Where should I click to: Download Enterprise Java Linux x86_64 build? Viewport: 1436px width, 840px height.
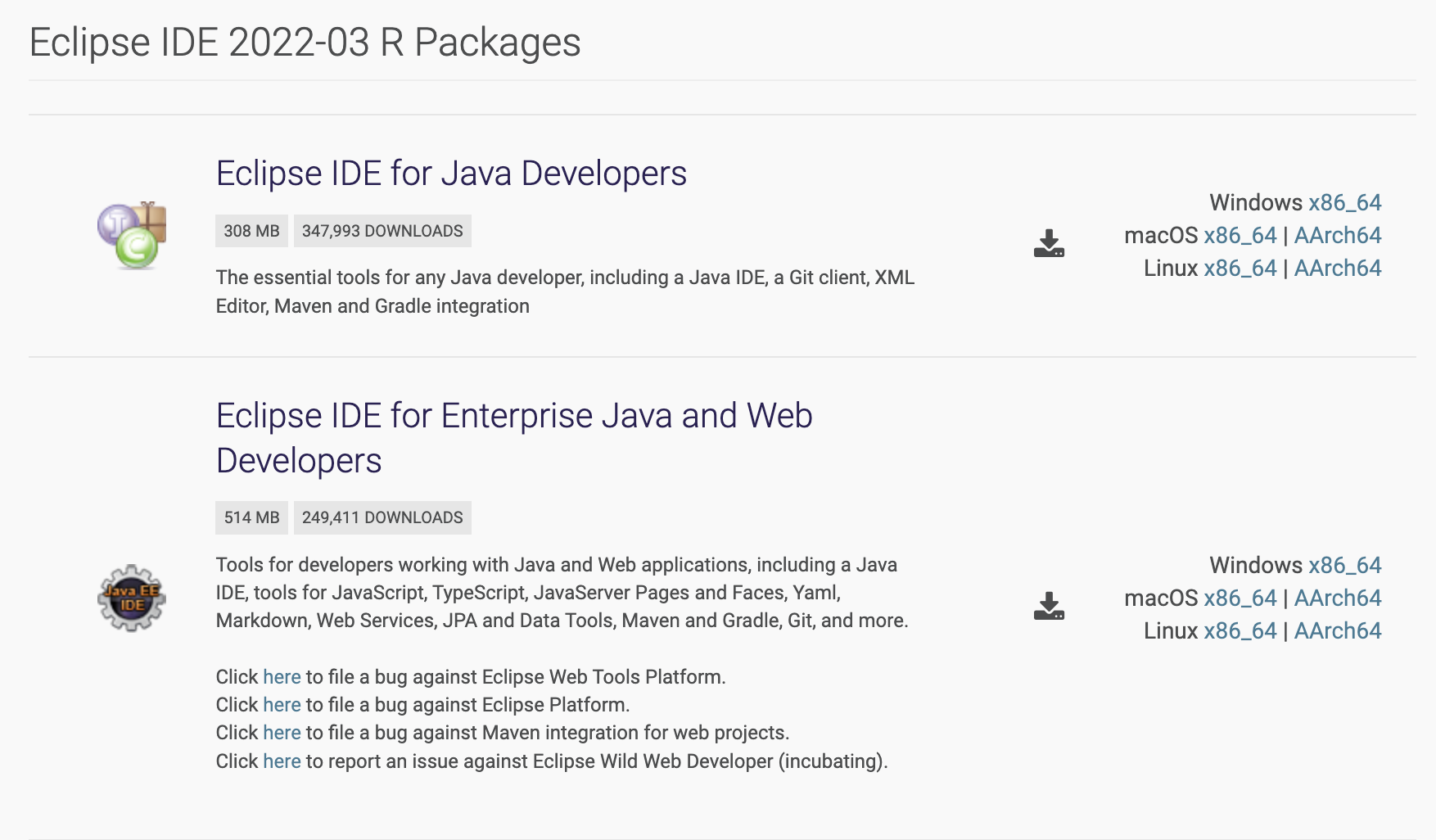(1240, 630)
